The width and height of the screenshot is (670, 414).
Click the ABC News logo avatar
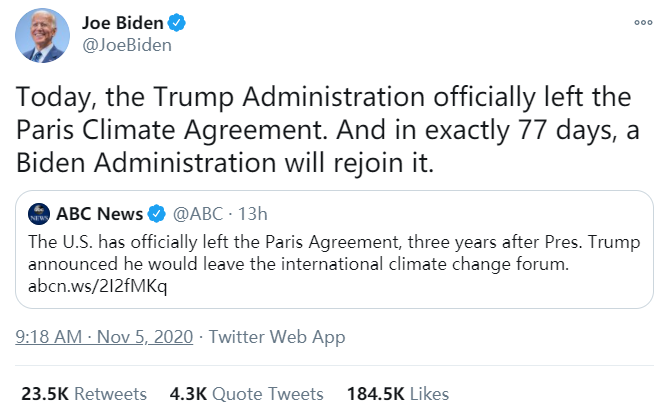coord(39,213)
